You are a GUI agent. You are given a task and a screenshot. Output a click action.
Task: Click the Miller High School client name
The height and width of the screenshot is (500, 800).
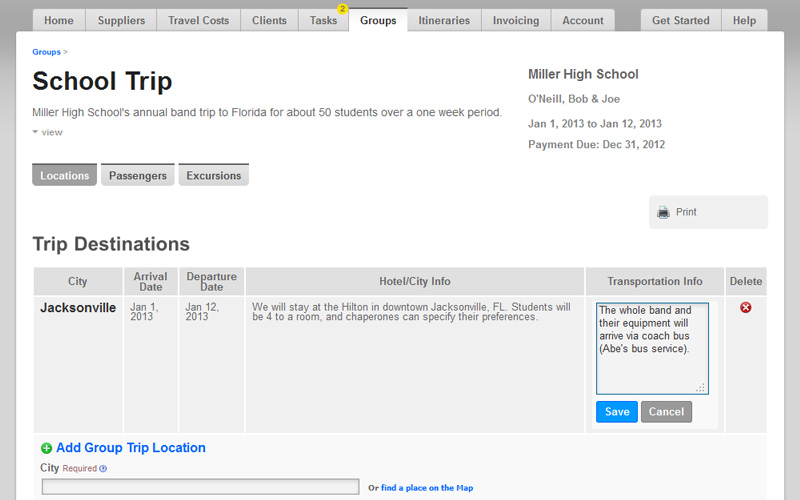point(583,74)
